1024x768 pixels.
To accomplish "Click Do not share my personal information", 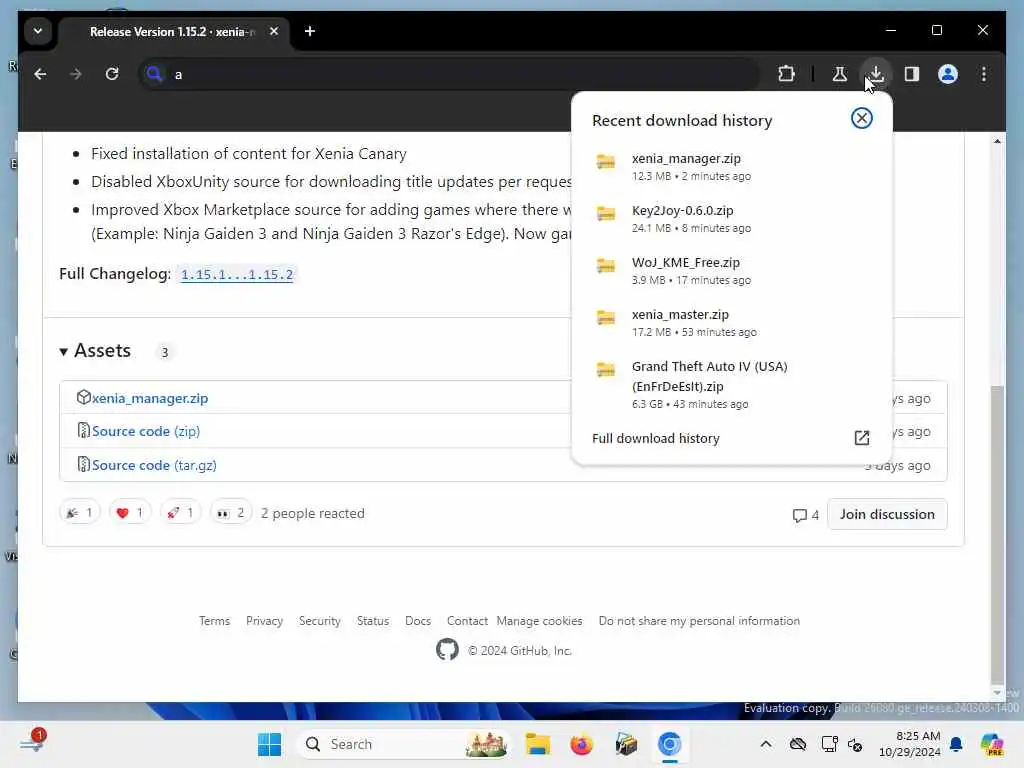I will [699, 620].
